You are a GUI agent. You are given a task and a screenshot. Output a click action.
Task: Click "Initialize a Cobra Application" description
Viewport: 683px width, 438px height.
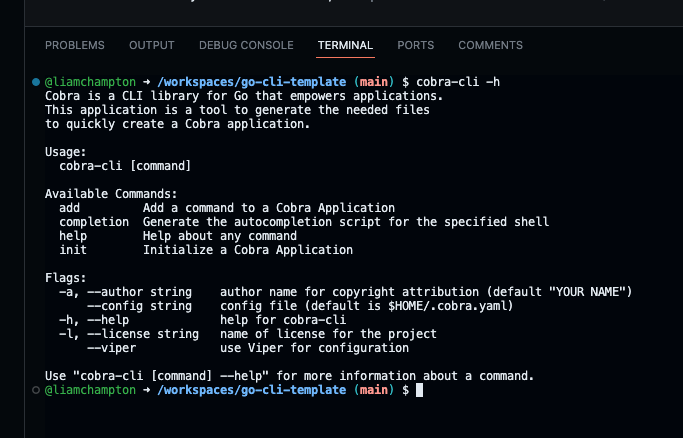248,250
